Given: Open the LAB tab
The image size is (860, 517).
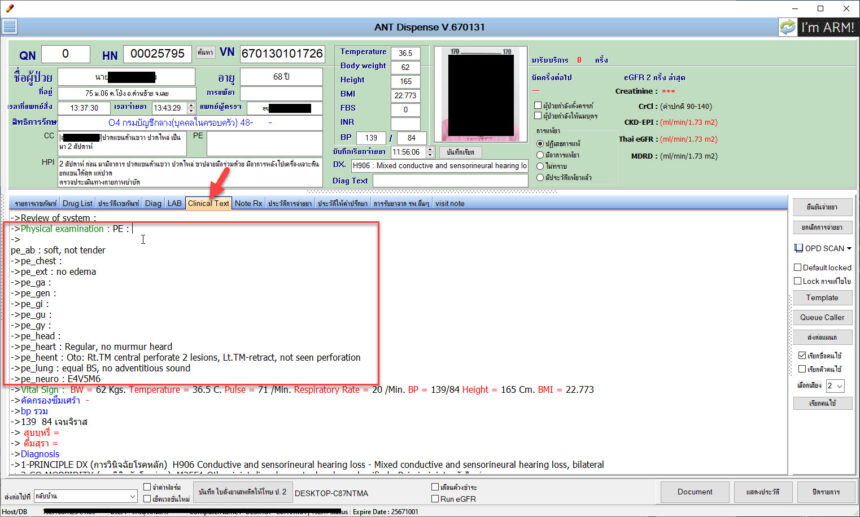Looking at the screenshot, I should coord(174,203).
